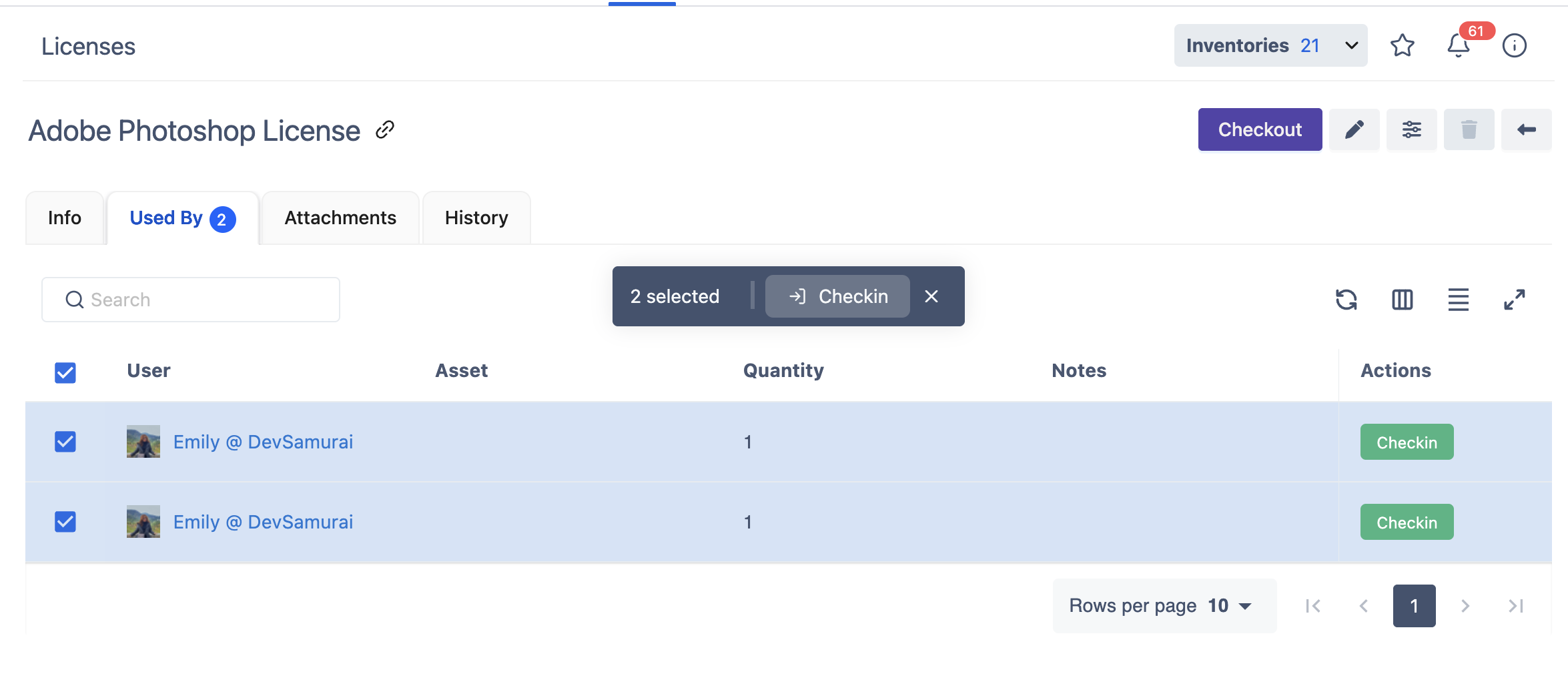Open the row density menu icon
1568x698 pixels.
1458,300
